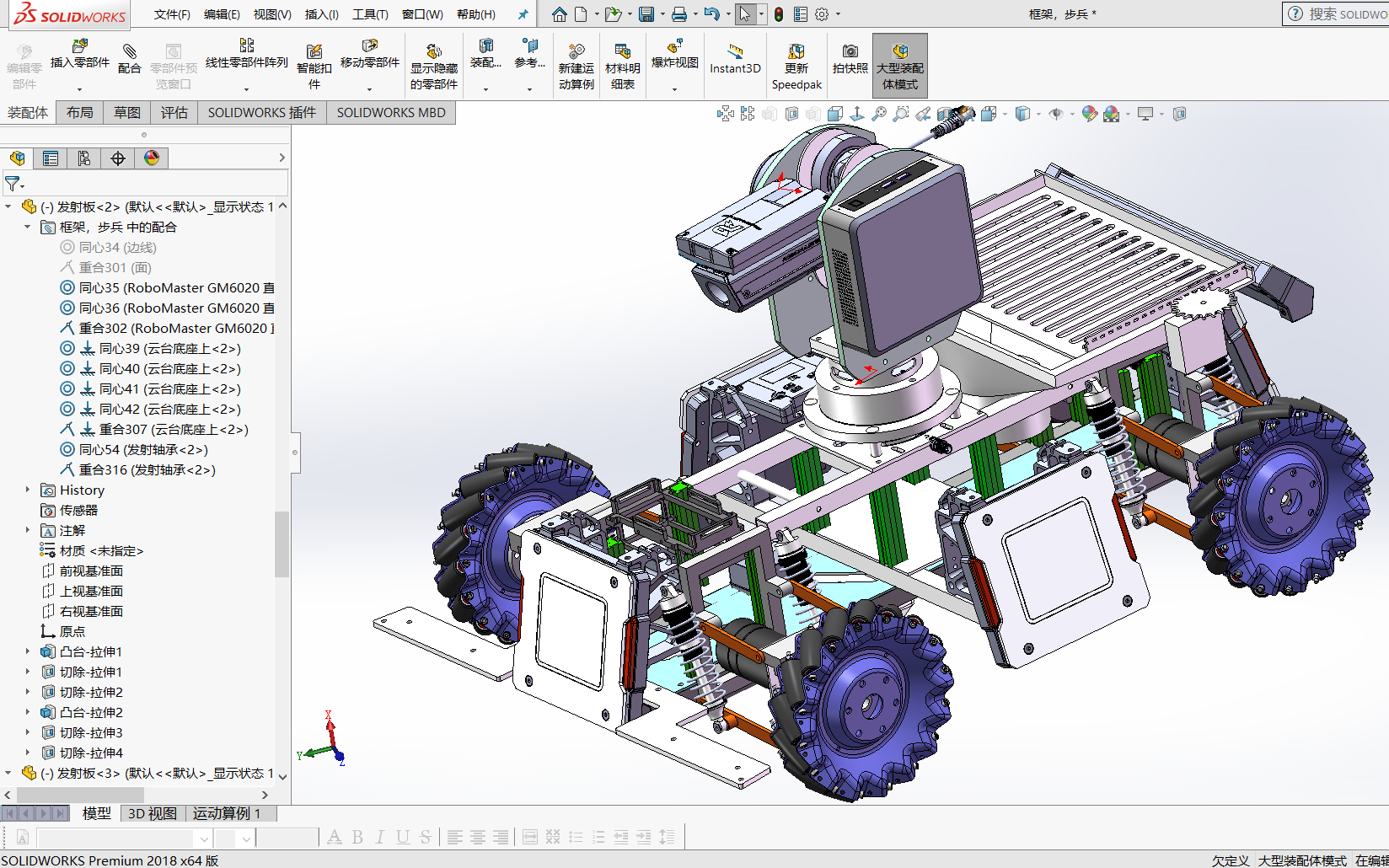
Task: Open the DisplayManager color ball tab
Action: [x=152, y=158]
